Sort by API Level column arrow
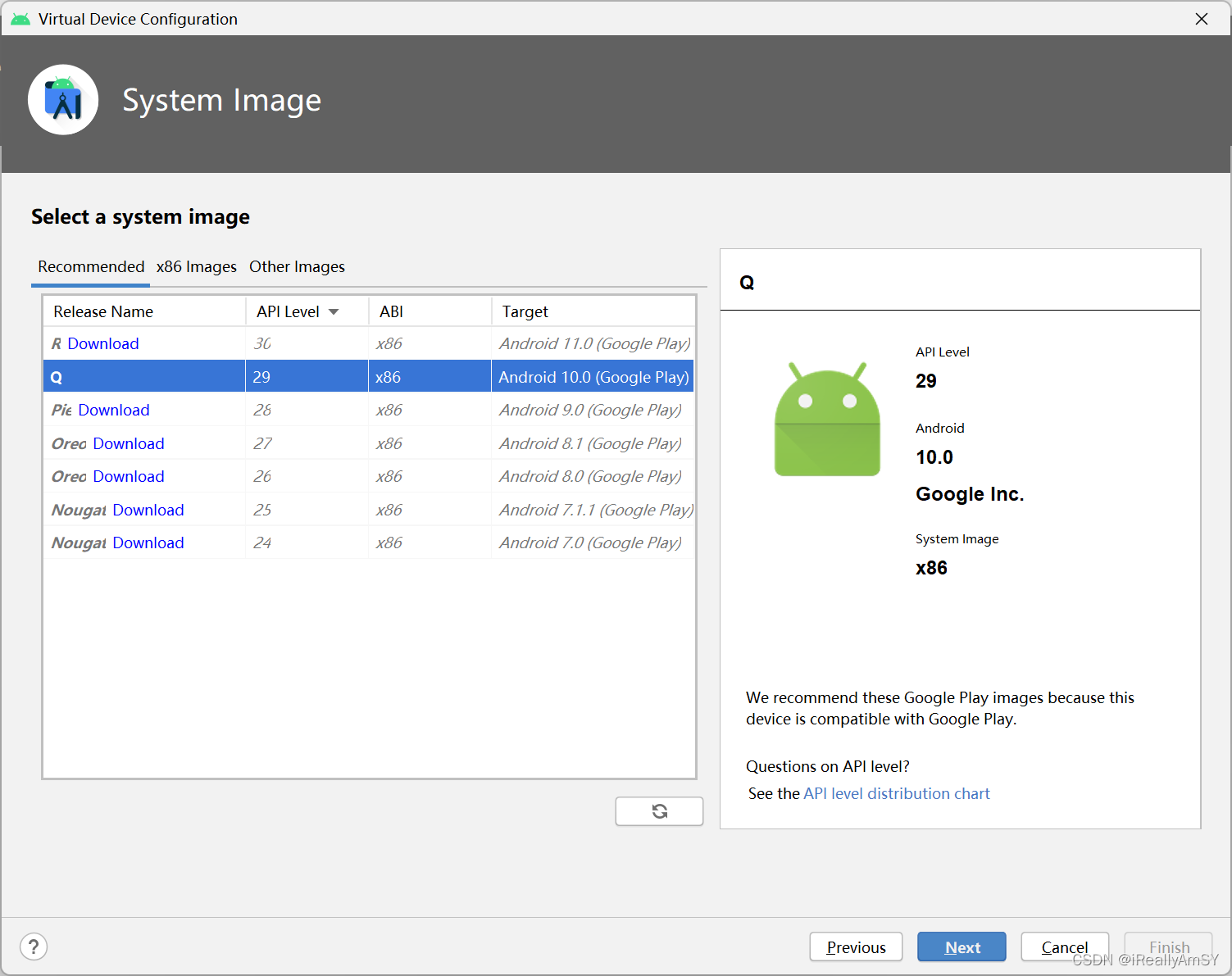This screenshot has width=1232, height=976. point(334,312)
